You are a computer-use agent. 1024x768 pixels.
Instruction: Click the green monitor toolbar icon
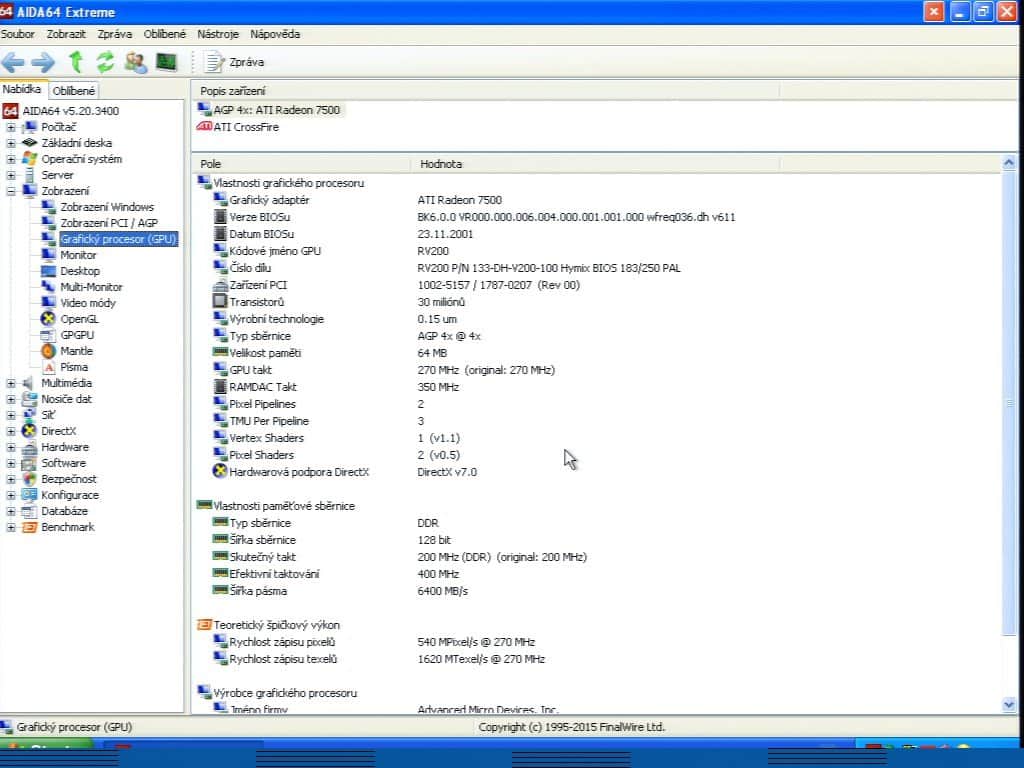pyautogui.click(x=167, y=62)
